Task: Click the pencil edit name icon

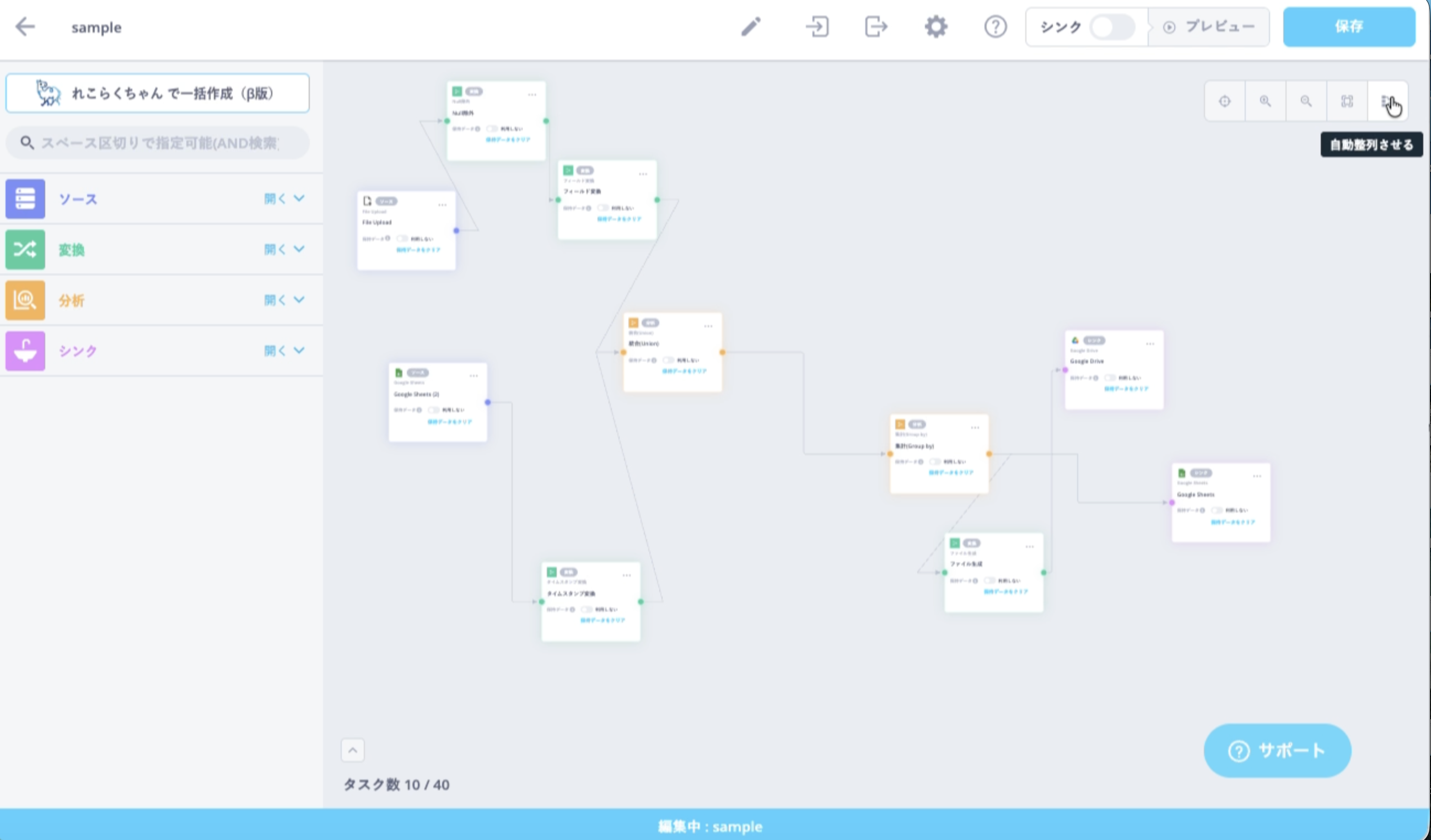Action: coord(751,26)
